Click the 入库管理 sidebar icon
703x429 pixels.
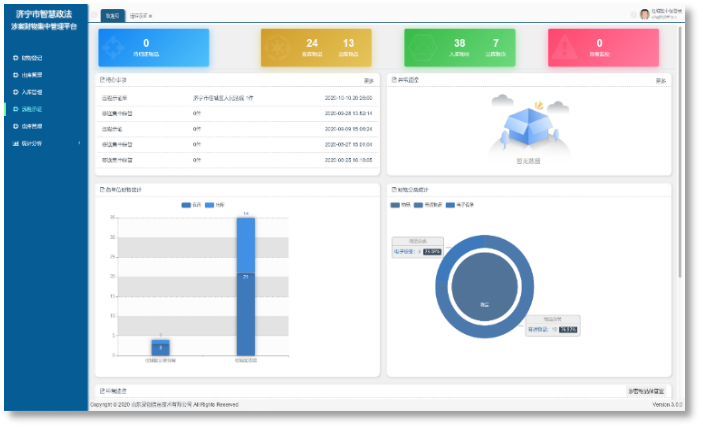(15, 91)
